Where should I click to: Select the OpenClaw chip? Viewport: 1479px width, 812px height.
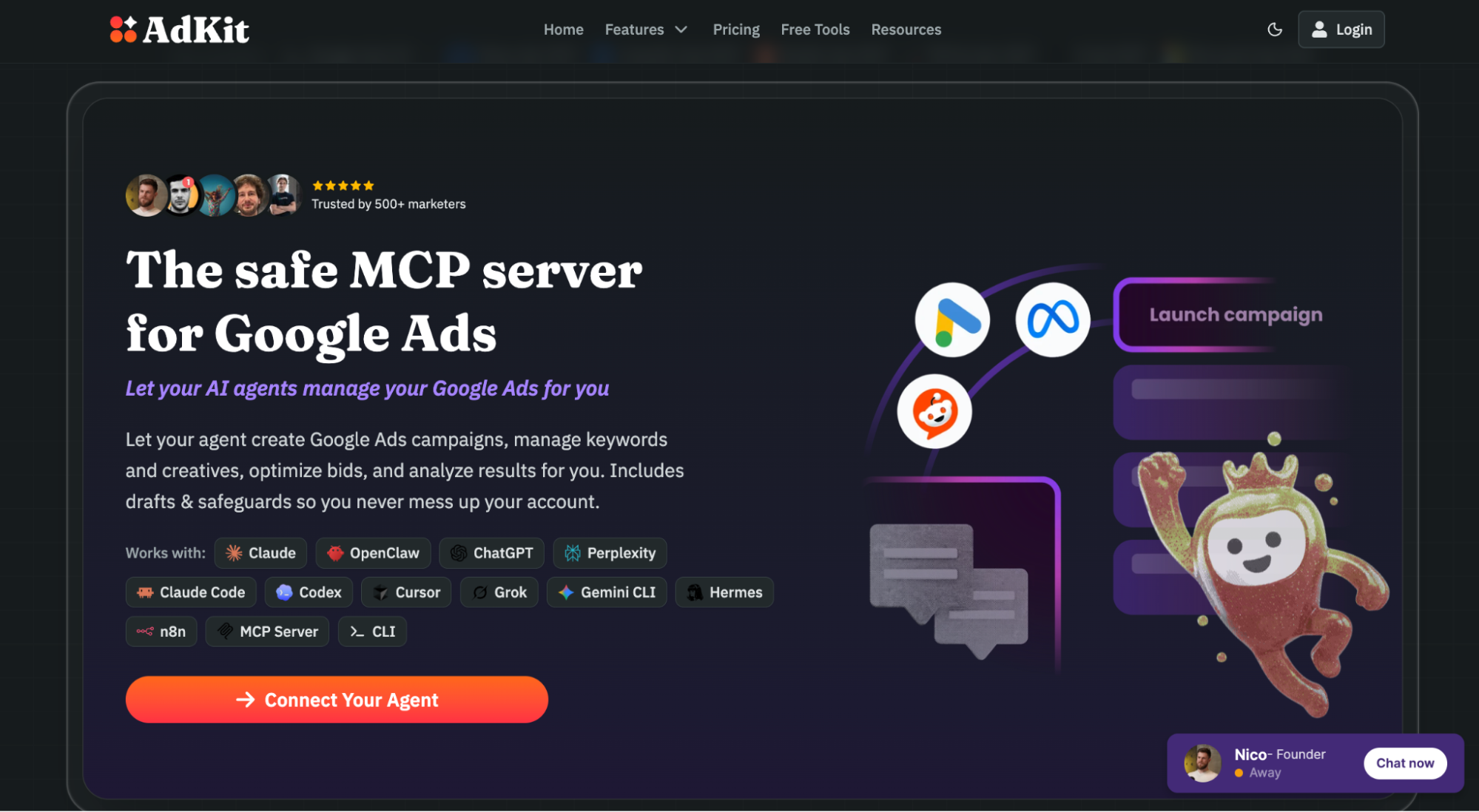tap(373, 553)
